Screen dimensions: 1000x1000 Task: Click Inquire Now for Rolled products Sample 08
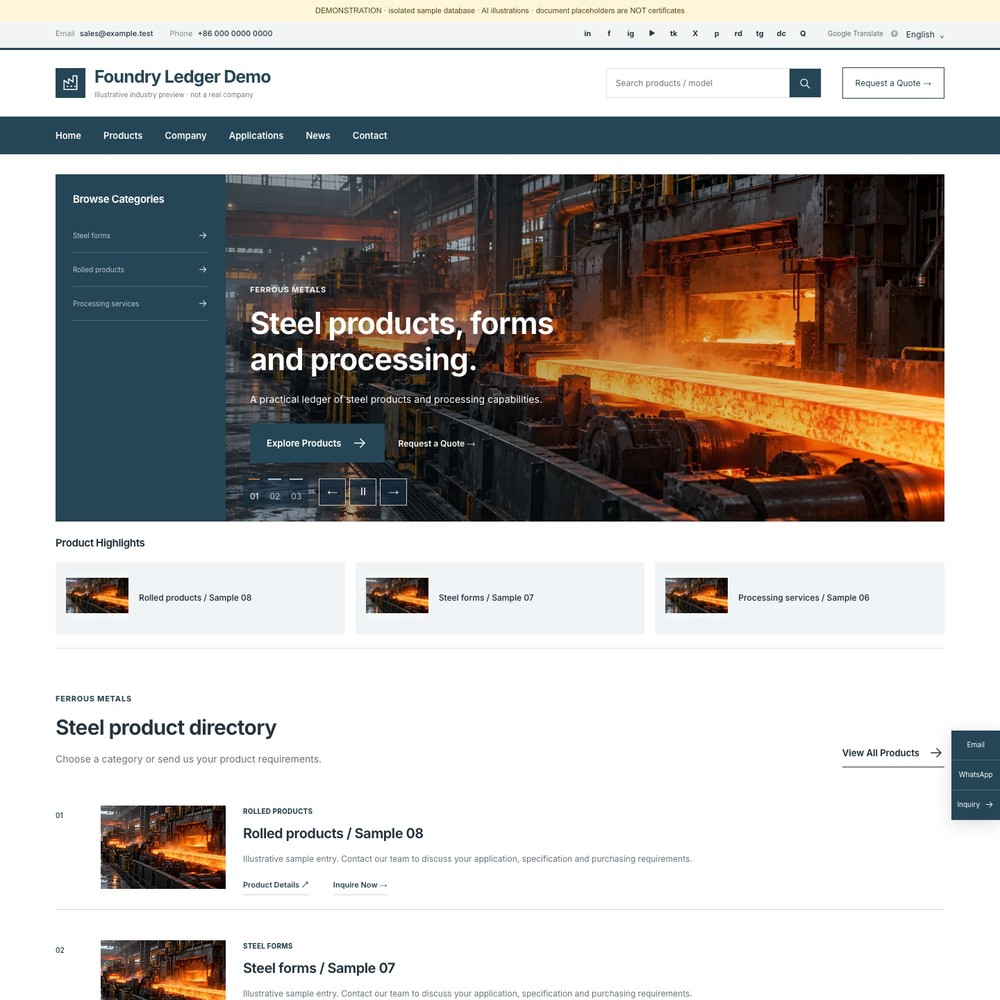click(360, 885)
